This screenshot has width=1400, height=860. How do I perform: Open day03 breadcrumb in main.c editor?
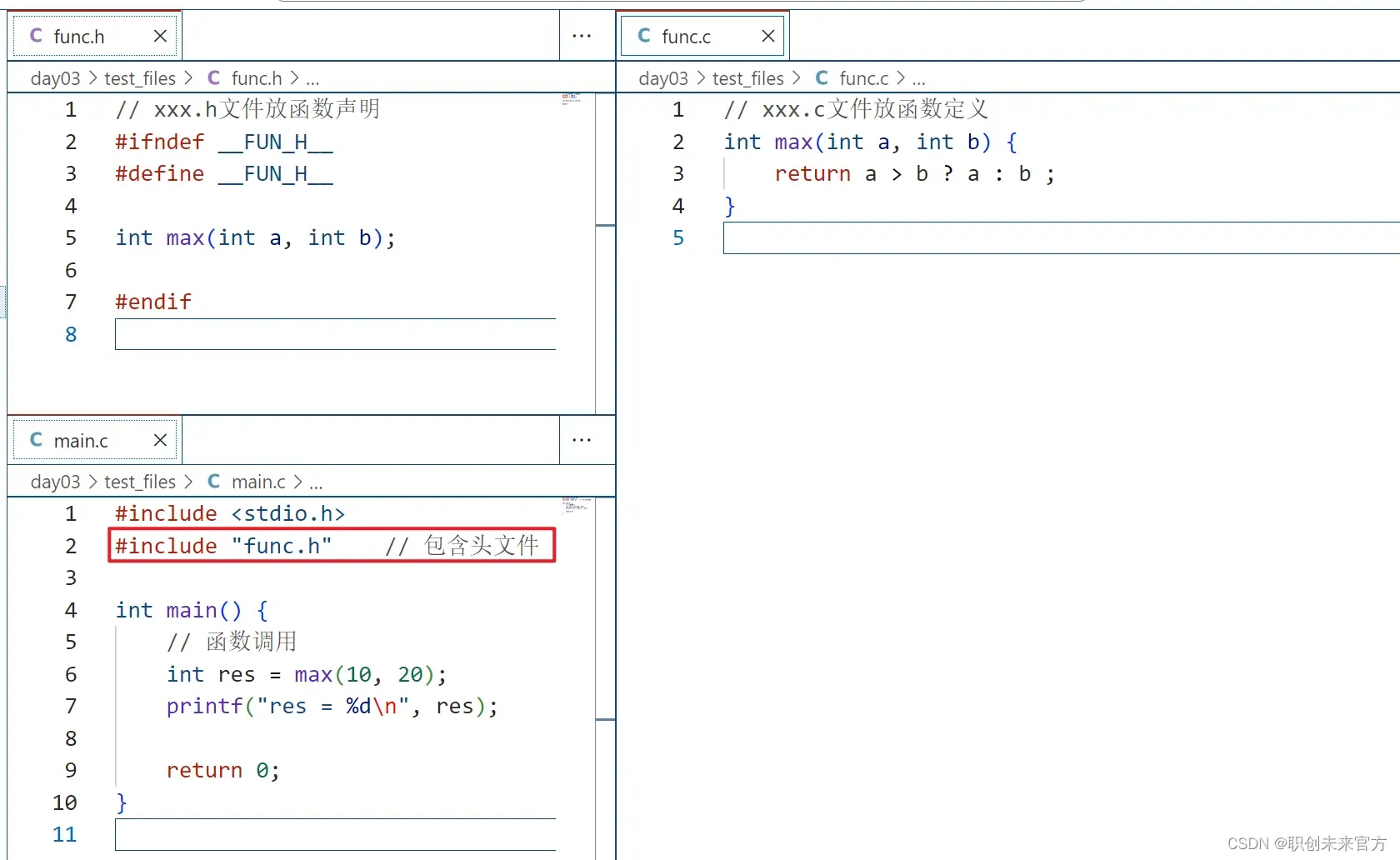pos(55,482)
